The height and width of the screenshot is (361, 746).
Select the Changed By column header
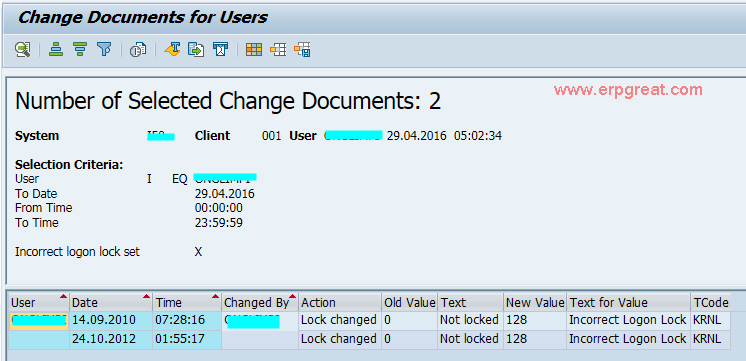pyautogui.click(x=260, y=302)
